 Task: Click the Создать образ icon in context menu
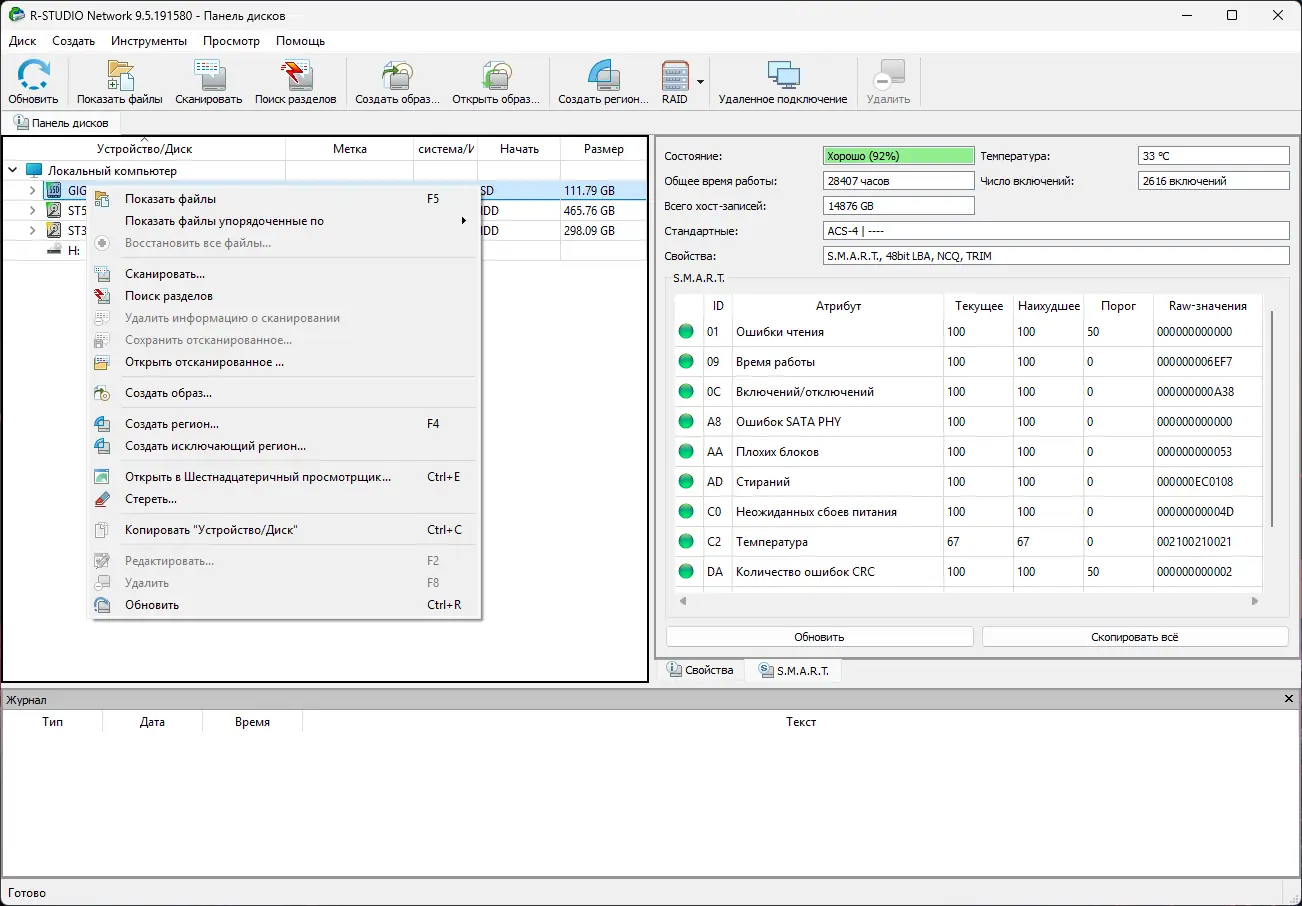pyautogui.click(x=102, y=393)
